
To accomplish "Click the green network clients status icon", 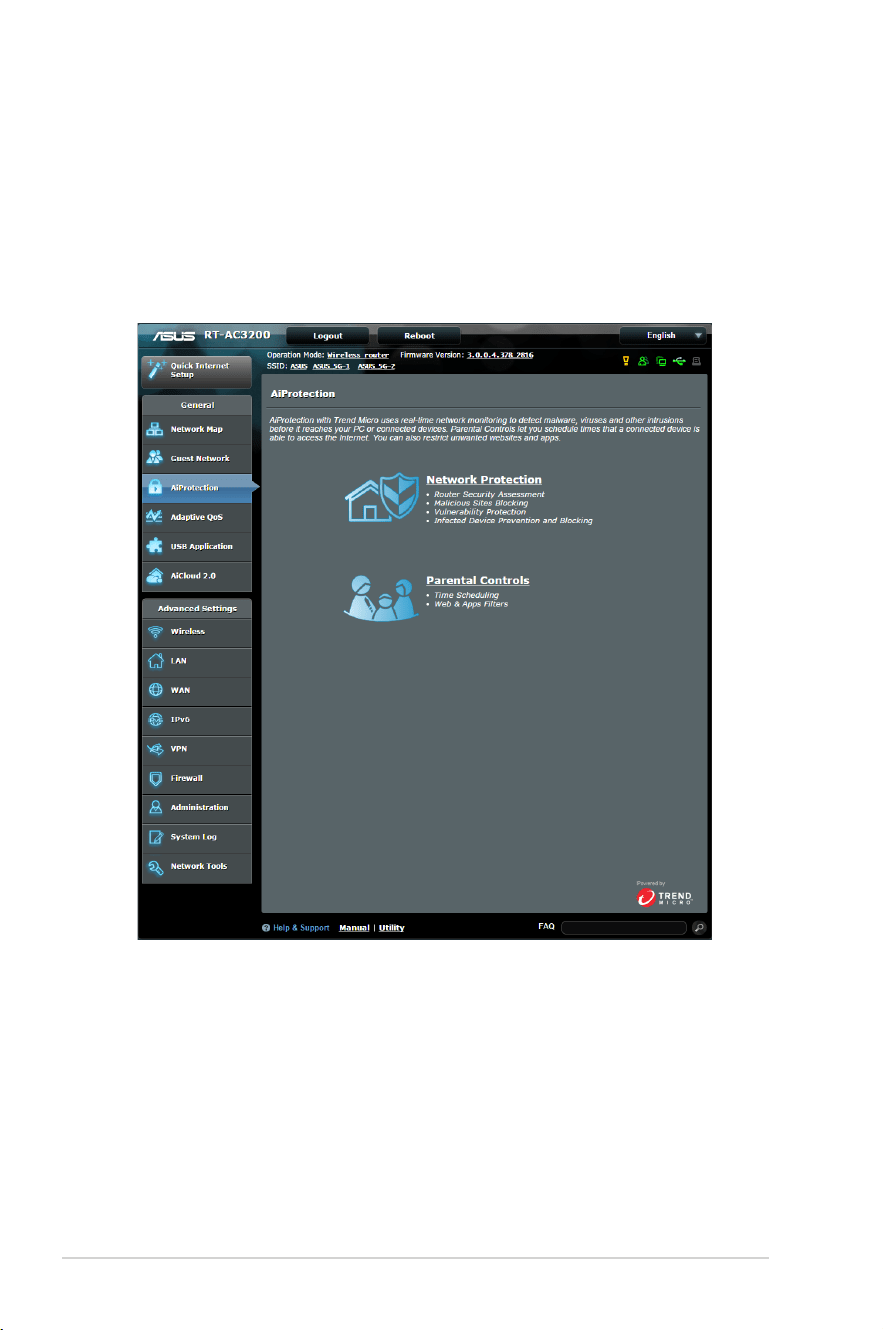I will coord(661,361).
